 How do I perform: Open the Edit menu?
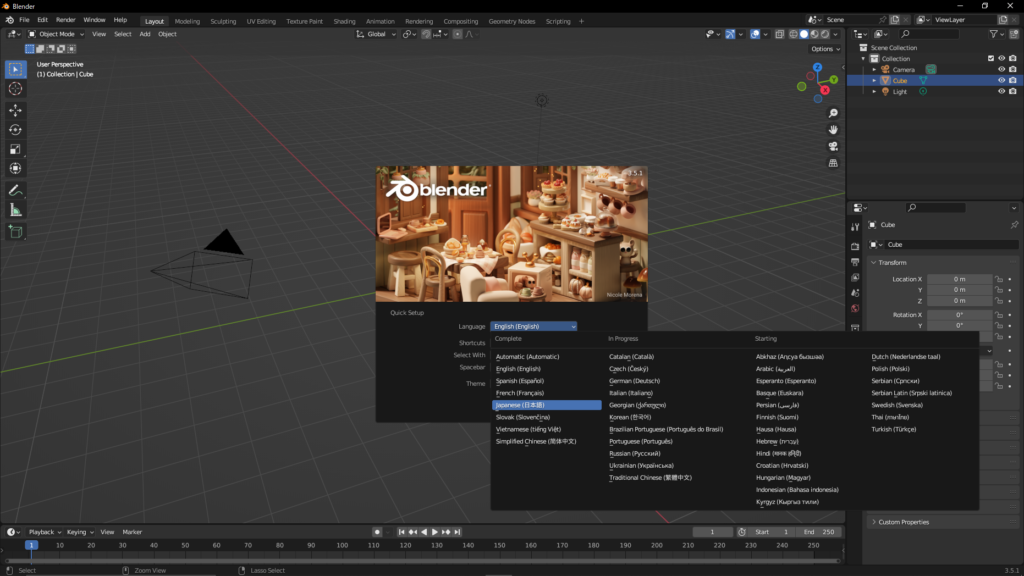42,20
